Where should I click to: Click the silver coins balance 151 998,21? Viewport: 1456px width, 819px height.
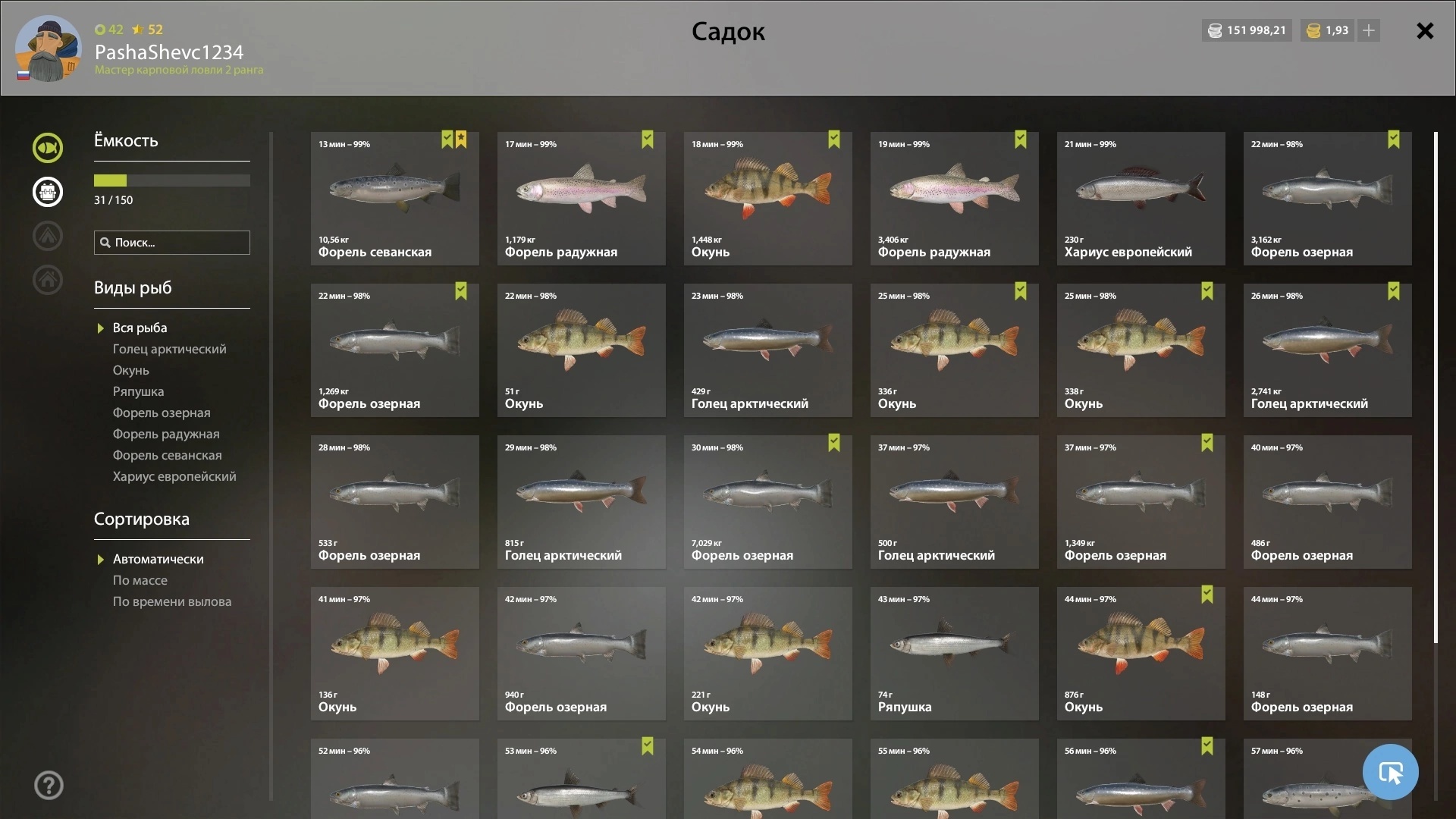tap(1247, 30)
